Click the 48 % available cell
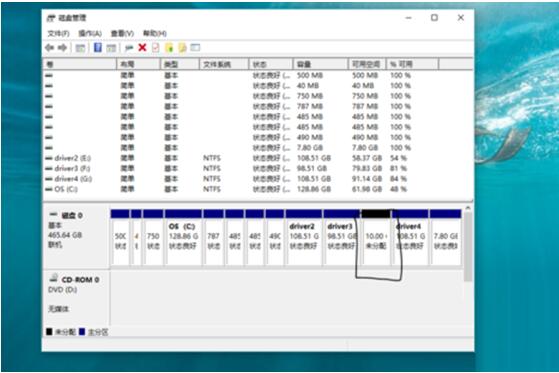The height and width of the screenshot is (373, 559). [398, 189]
